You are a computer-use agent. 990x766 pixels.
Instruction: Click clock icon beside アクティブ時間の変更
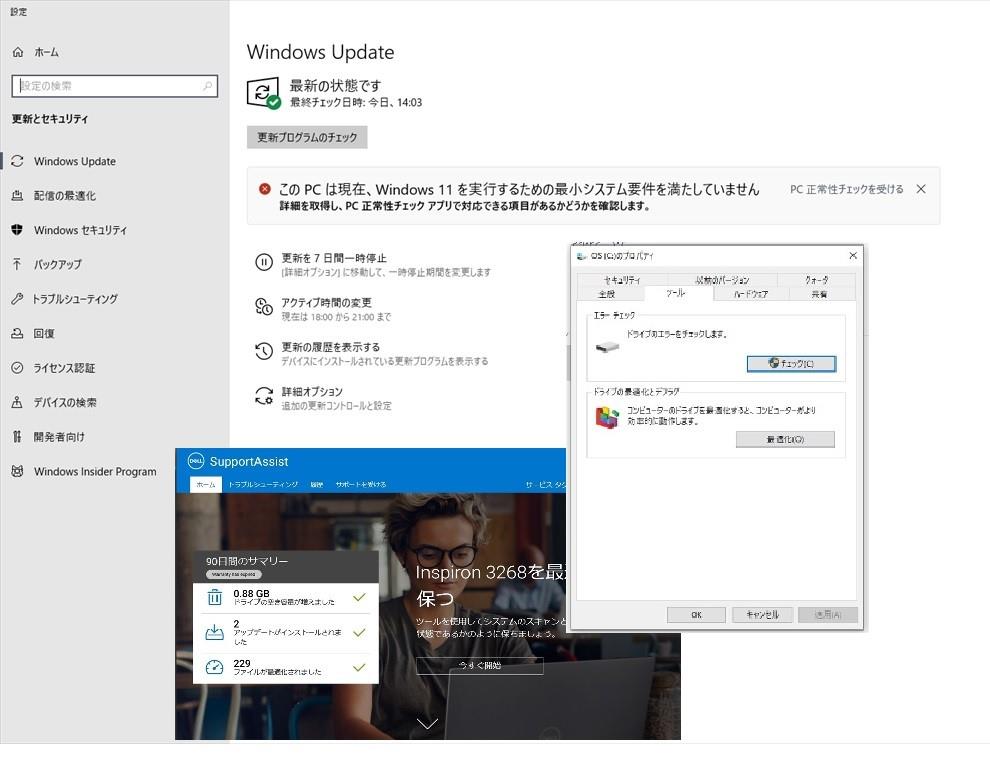pyautogui.click(x=264, y=306)
